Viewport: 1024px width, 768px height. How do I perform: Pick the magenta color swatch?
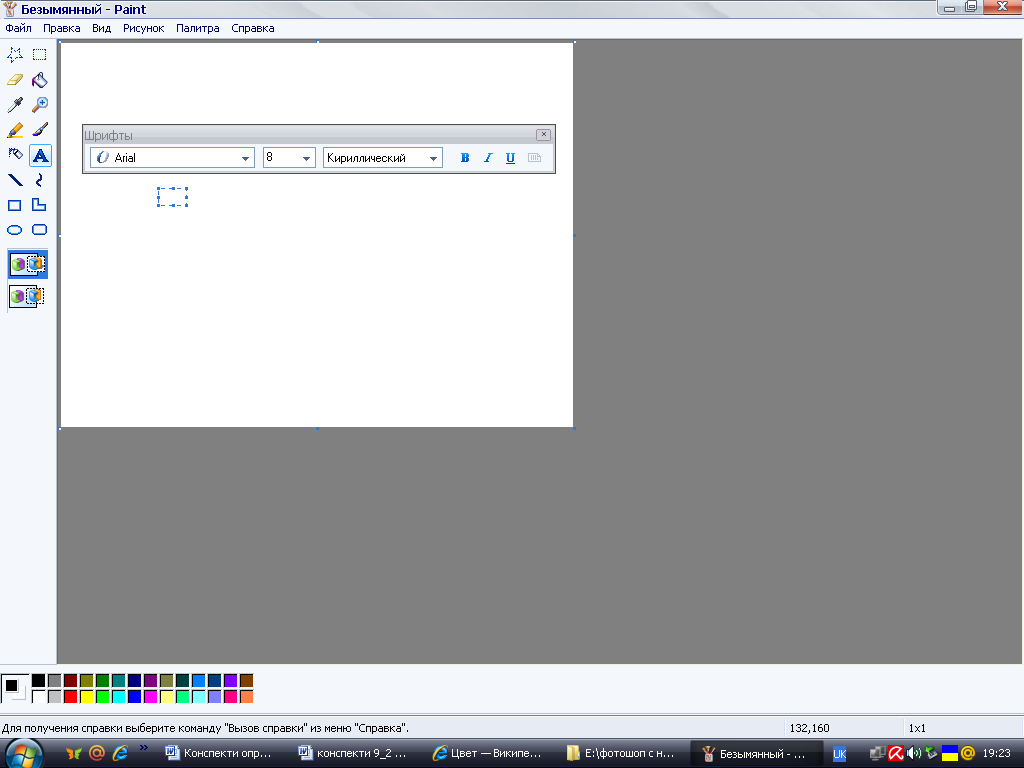coord(150,697)
